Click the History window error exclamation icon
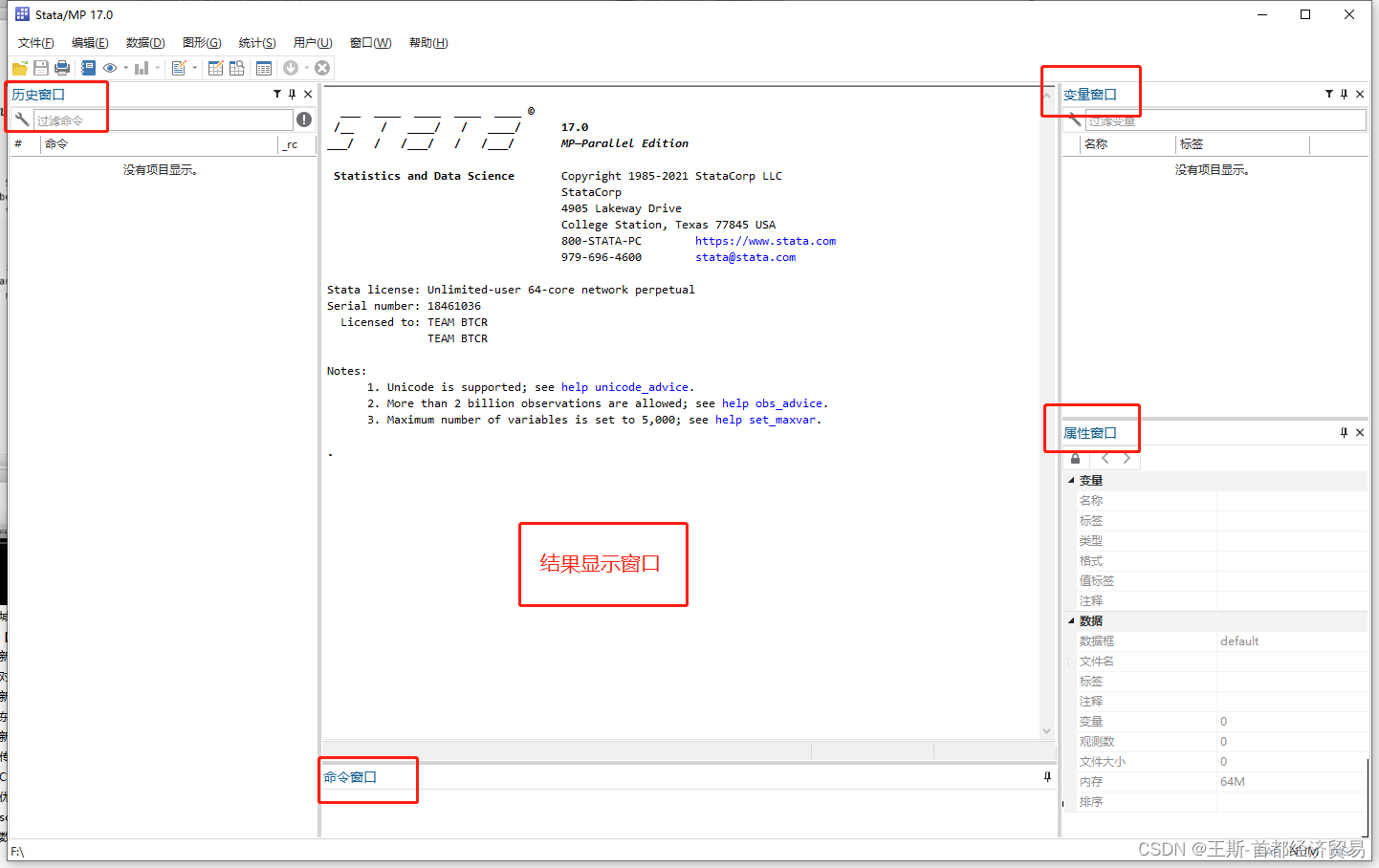1379x868 pixels. tap(304, 119)
